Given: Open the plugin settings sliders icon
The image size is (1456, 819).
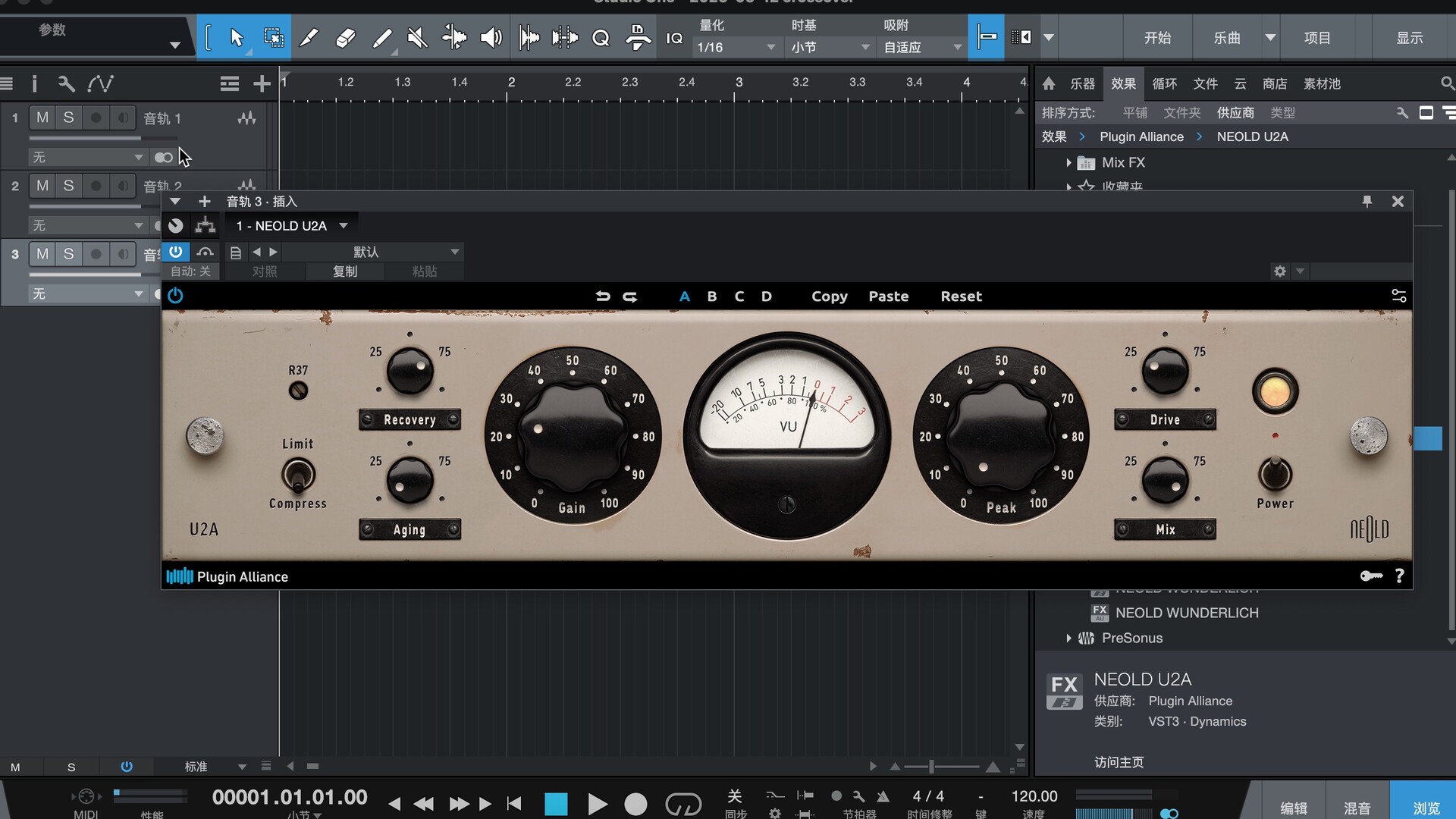Looking at the screenshot, I should (x=1399, y=296).
